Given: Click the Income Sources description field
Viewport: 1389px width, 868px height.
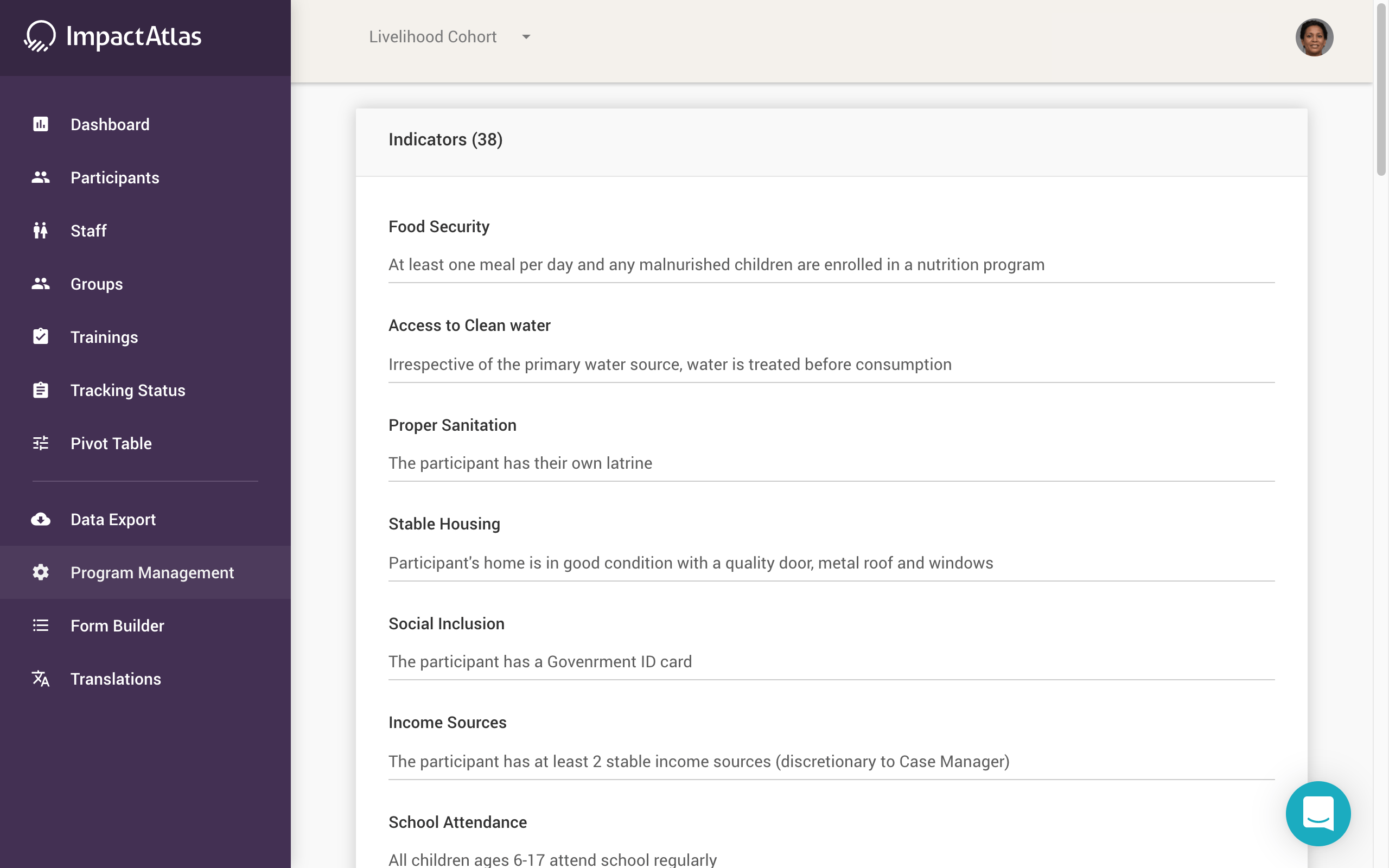Looking at the screenshot, I should 831,761.
